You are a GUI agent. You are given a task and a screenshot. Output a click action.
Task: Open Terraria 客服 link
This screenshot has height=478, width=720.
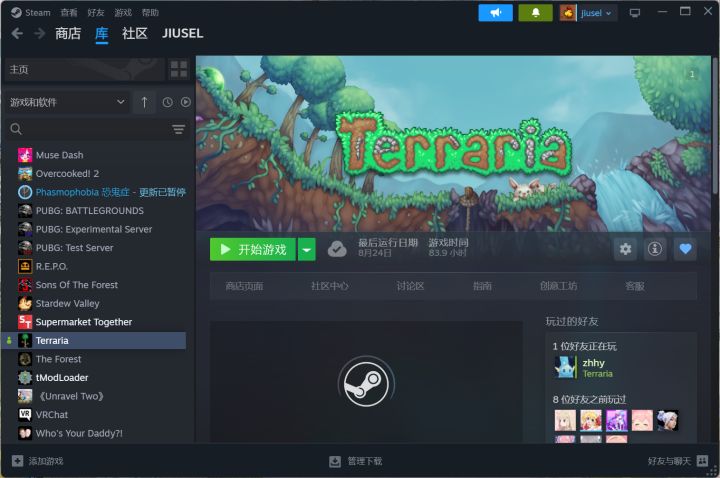635,286
